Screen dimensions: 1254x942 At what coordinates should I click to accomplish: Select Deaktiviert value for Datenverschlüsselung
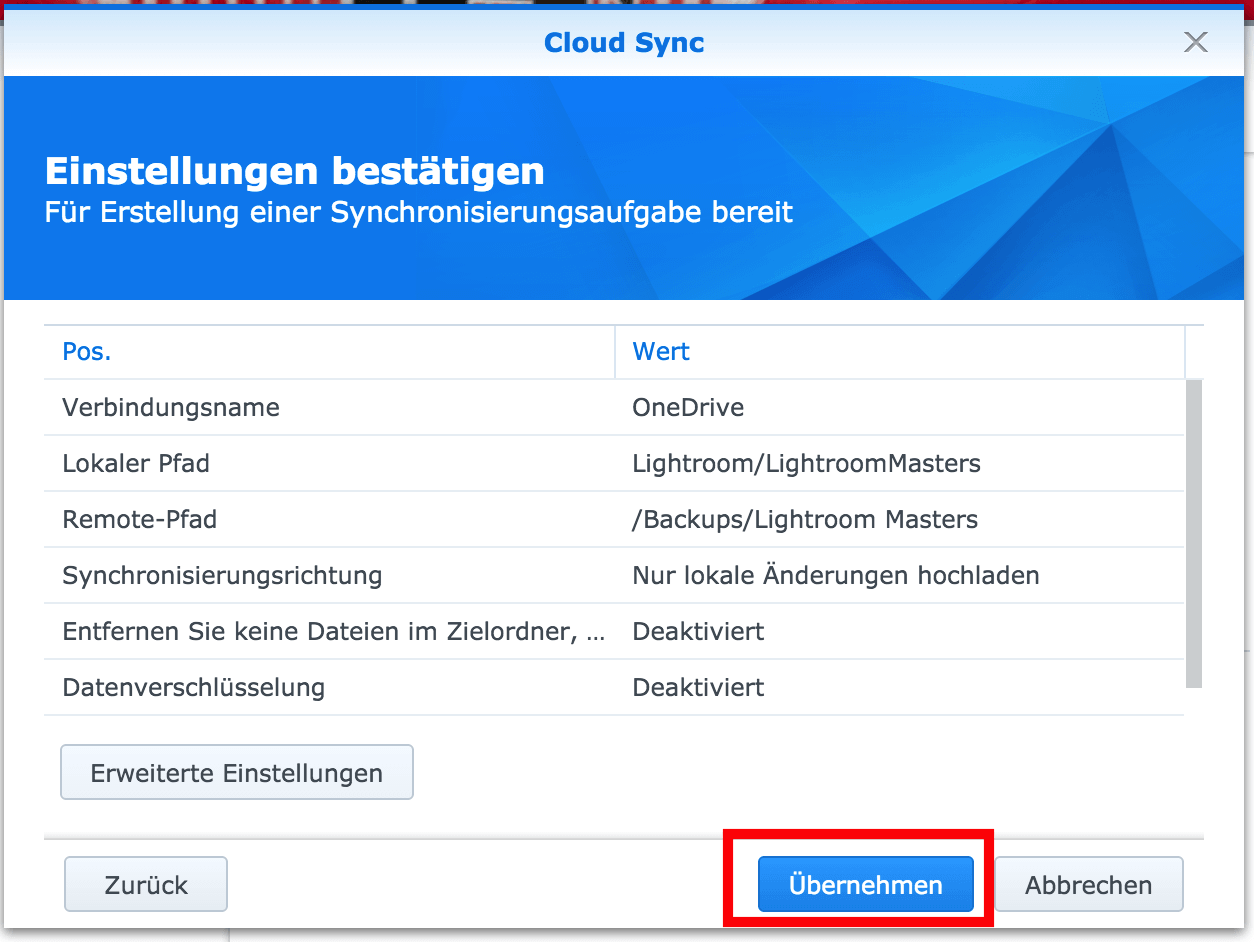pyautogui.click(x=698, y=687)
